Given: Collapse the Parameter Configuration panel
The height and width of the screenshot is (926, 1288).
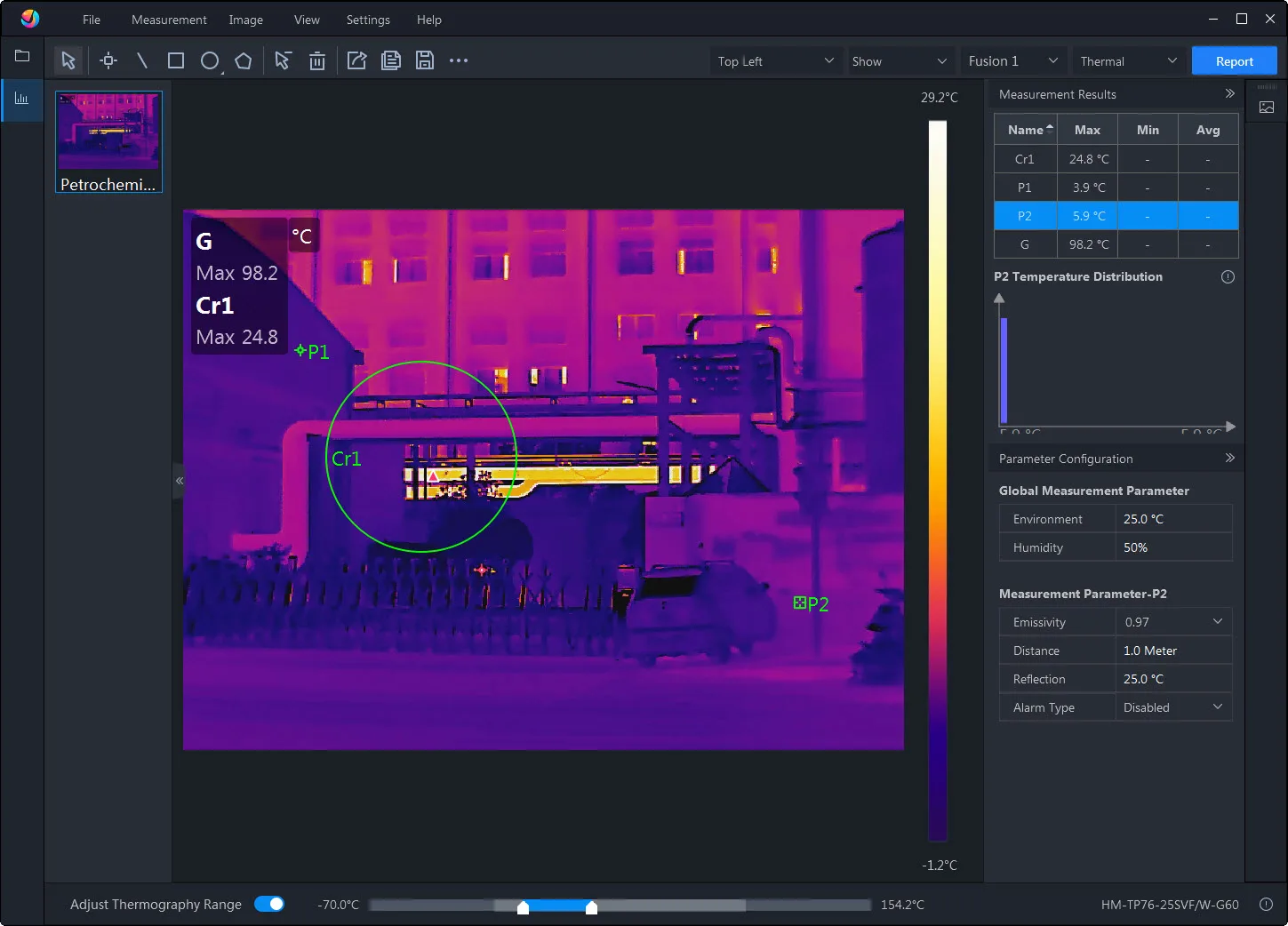Looking at the screenshot, I should click(1229, 458).
